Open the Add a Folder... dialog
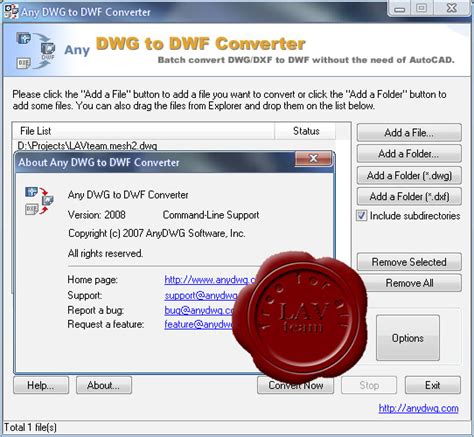Image resolution: width=474 pixels, height=437 pixels. click(409, 154)
